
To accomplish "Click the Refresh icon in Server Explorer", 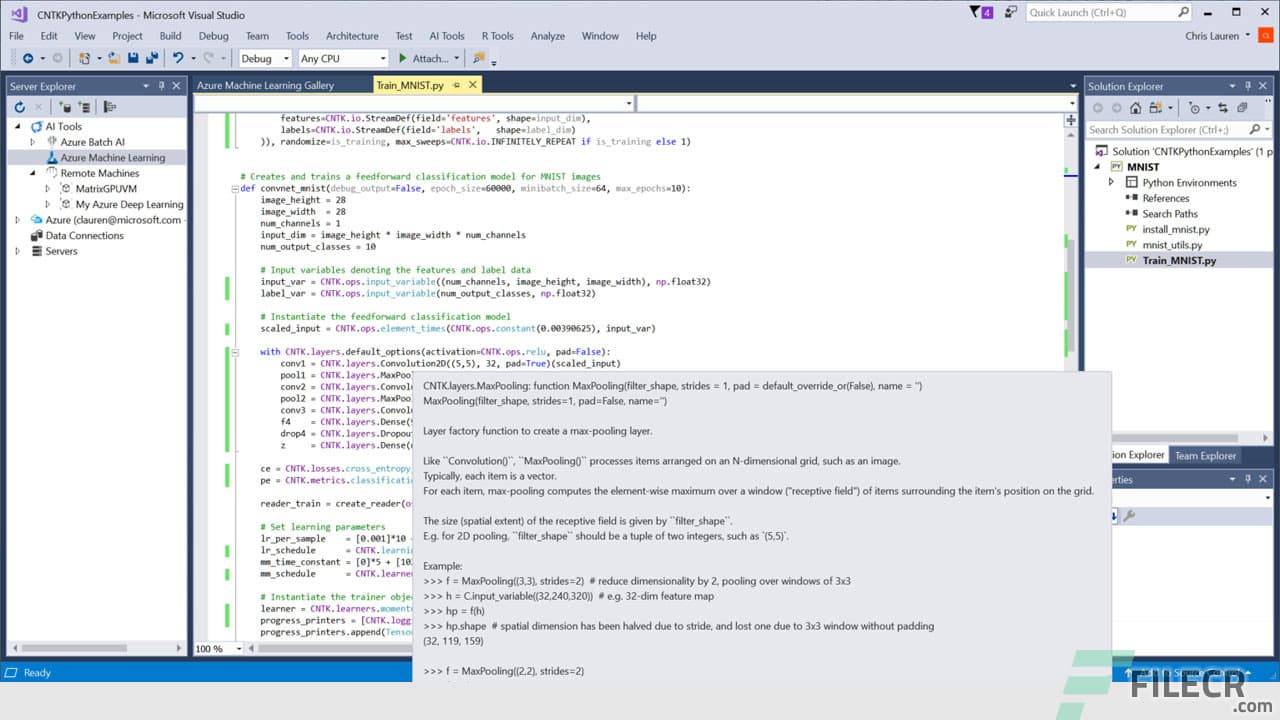I will [x=20, y=106].
